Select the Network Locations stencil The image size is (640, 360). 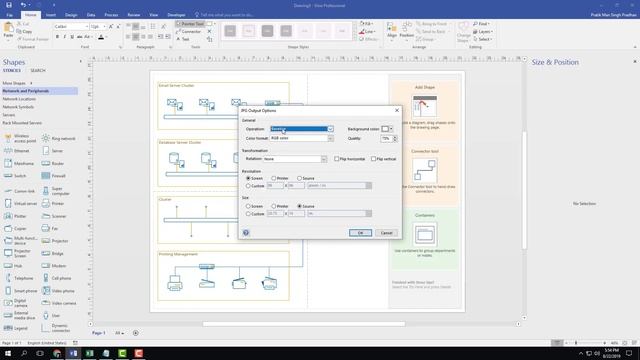[19, 99]
